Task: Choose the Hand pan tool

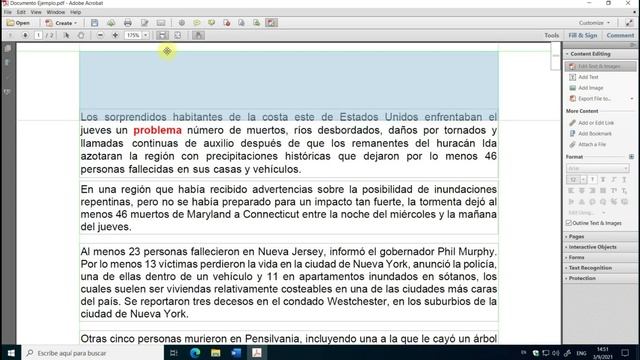Action: tap(81, 36)
